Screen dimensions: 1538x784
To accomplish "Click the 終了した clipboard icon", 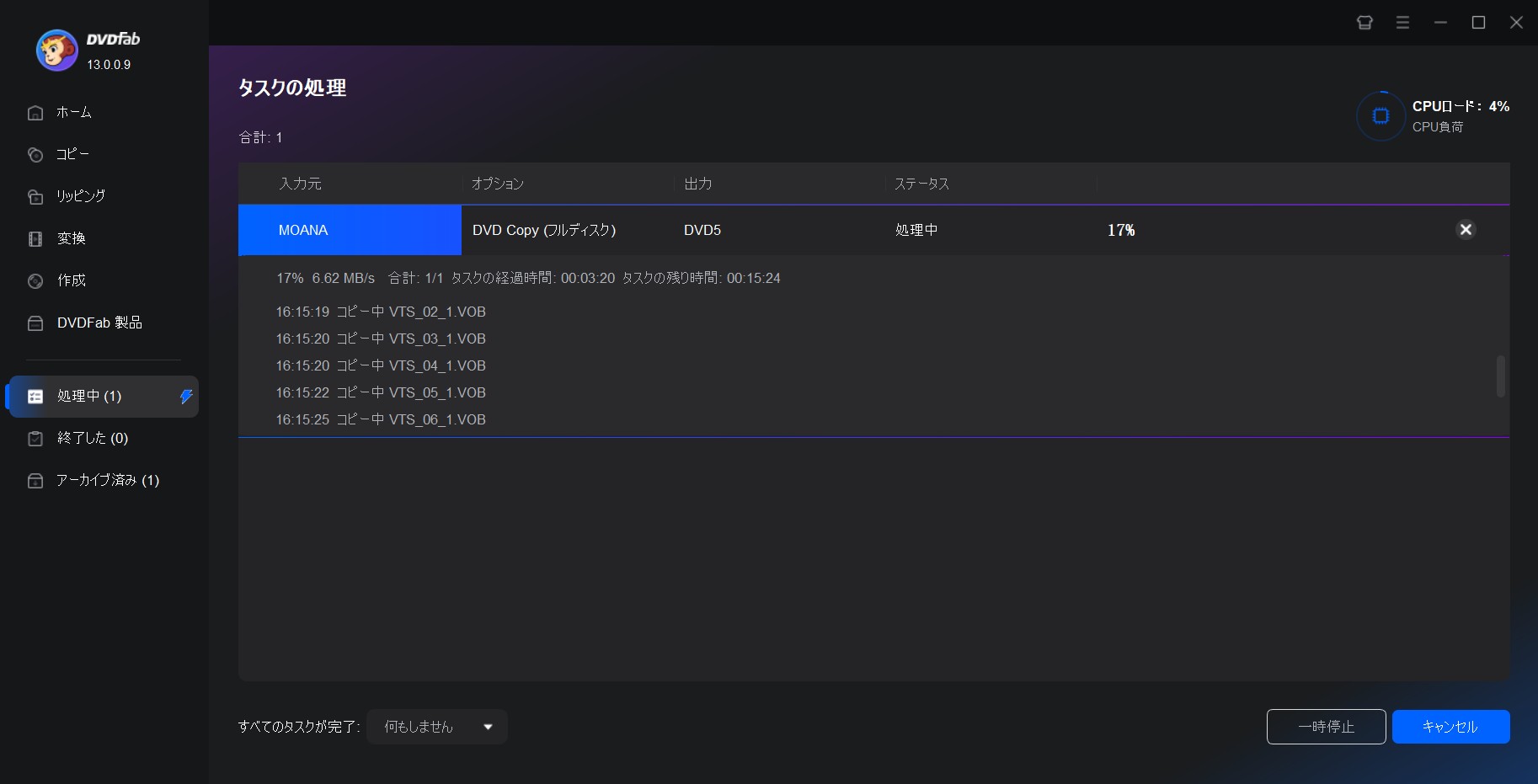I will (x=35, y=439).
